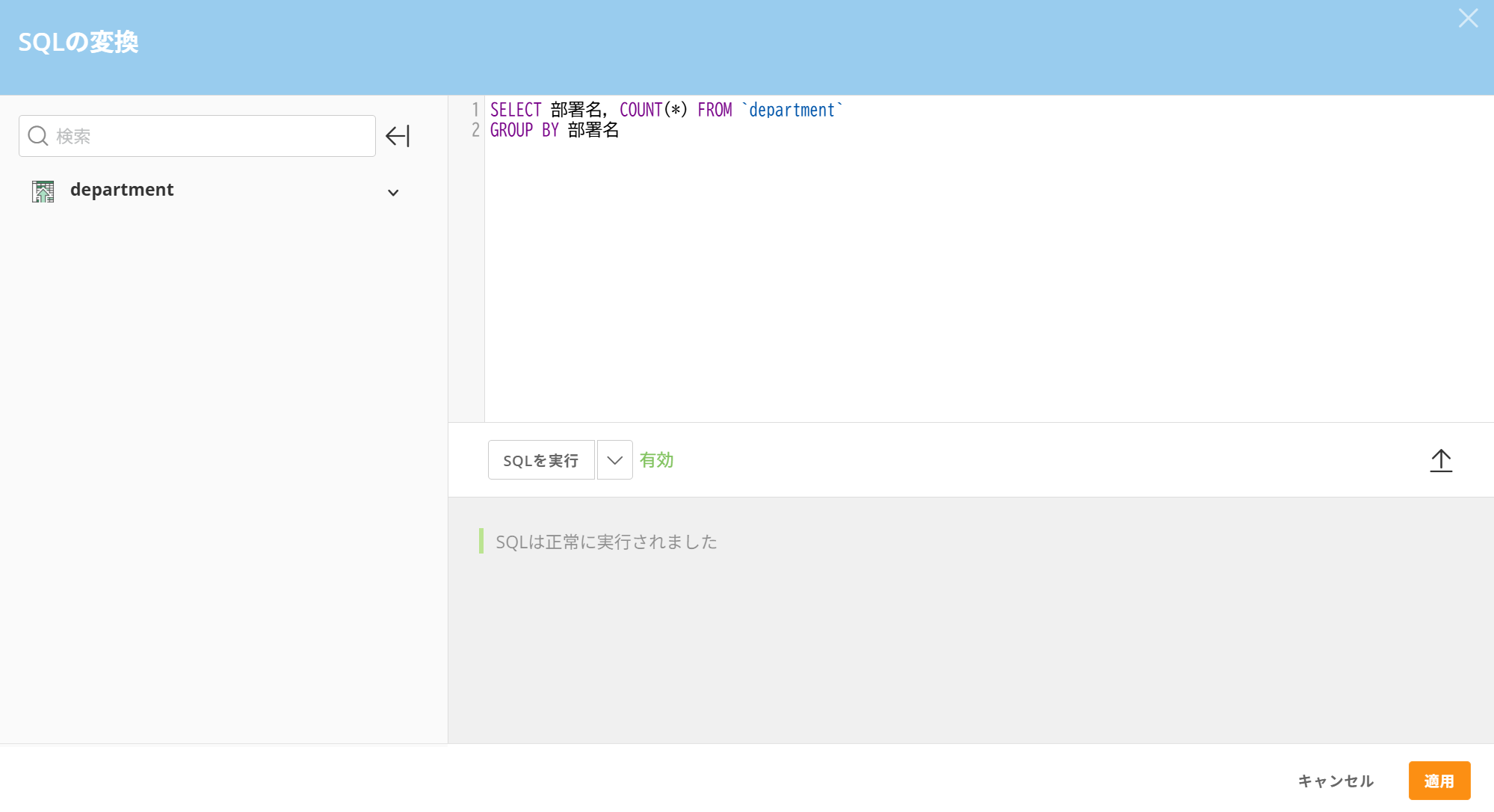Click line number 2 in gutter
Screen dimensions: 1494x812
[475, 130]
